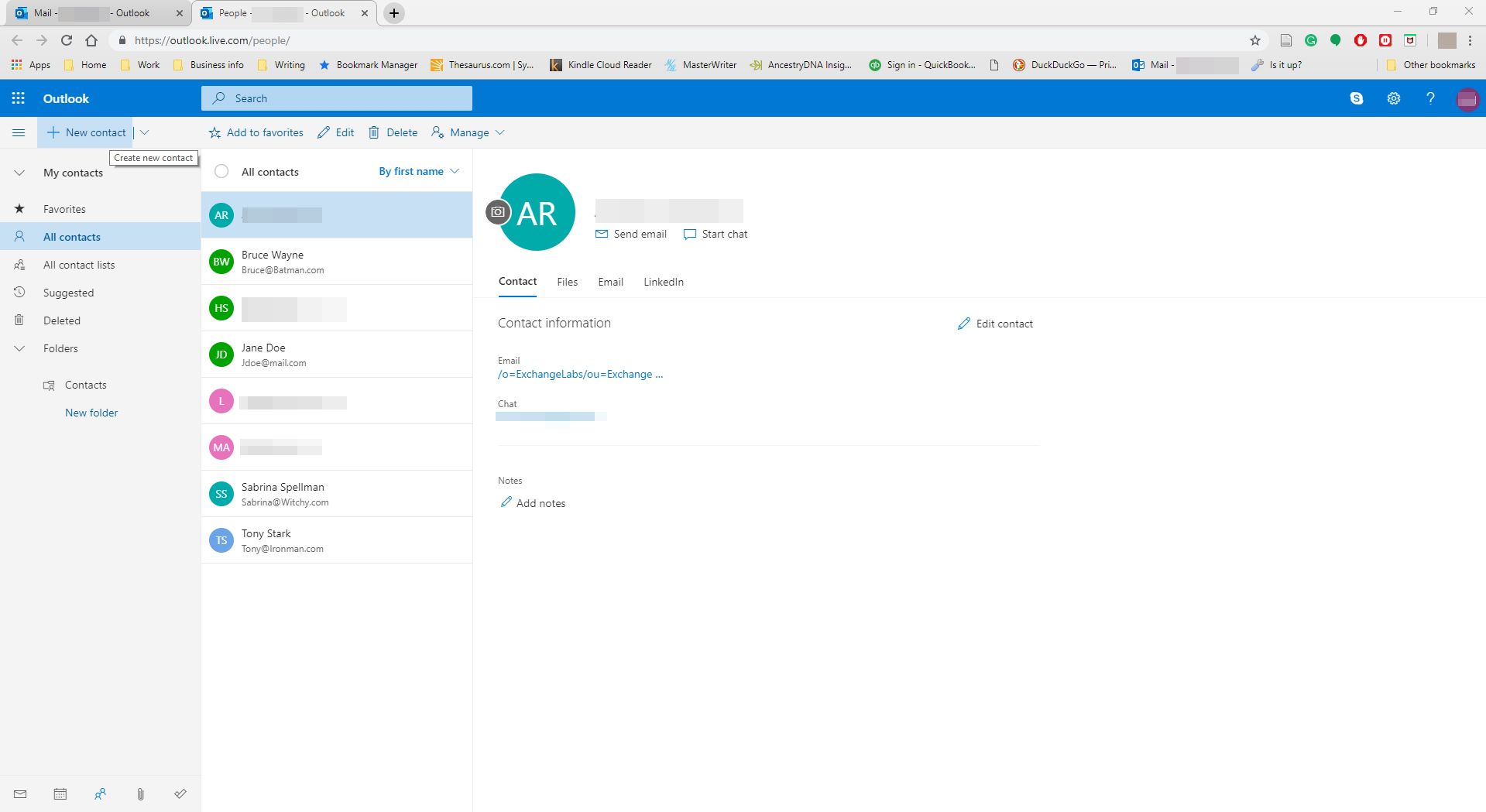1486x812 pixels.
Task: Close the People Outlook browser tab
Action: [x=365, y=13]
